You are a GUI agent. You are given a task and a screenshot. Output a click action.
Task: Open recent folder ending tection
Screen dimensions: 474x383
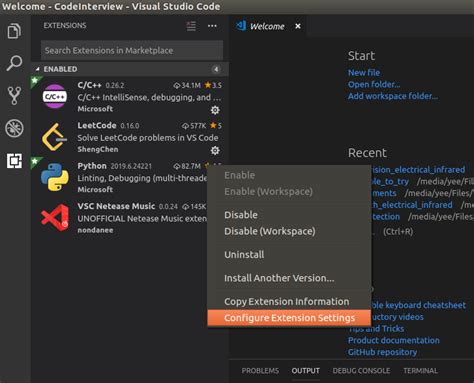pos(385,217)
